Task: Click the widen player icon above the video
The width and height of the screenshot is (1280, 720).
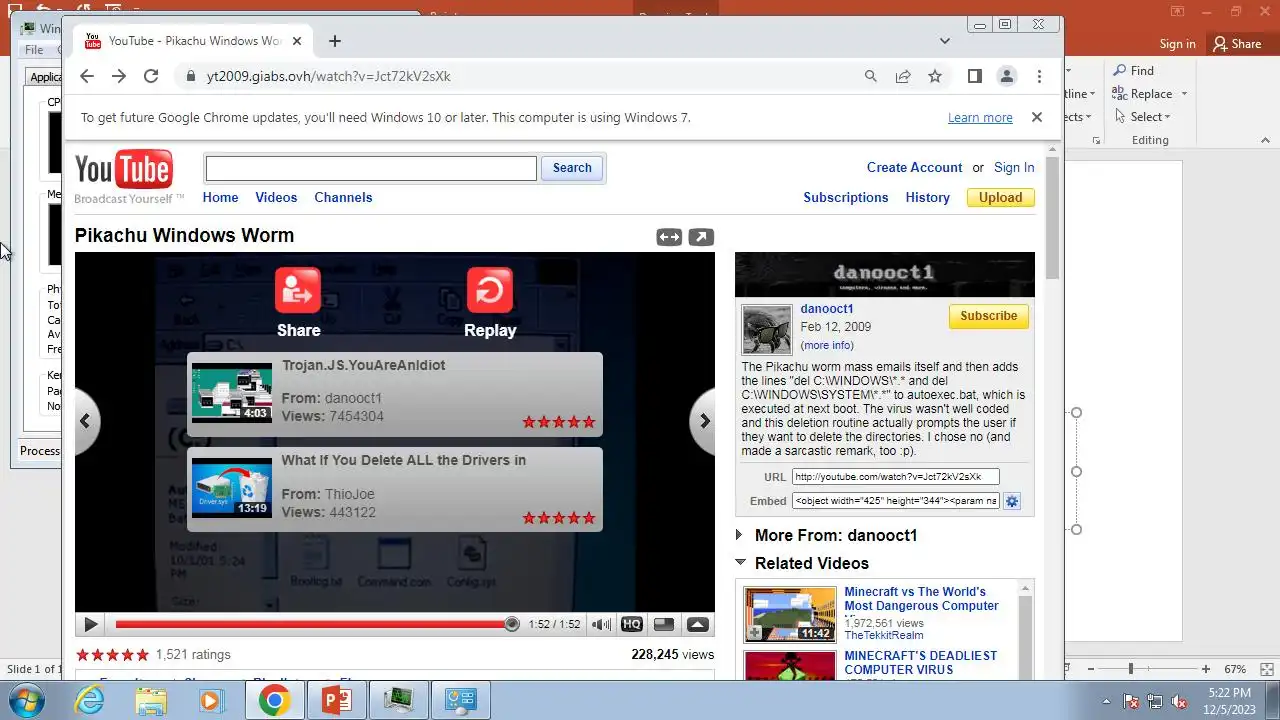Action: [669, 237]
